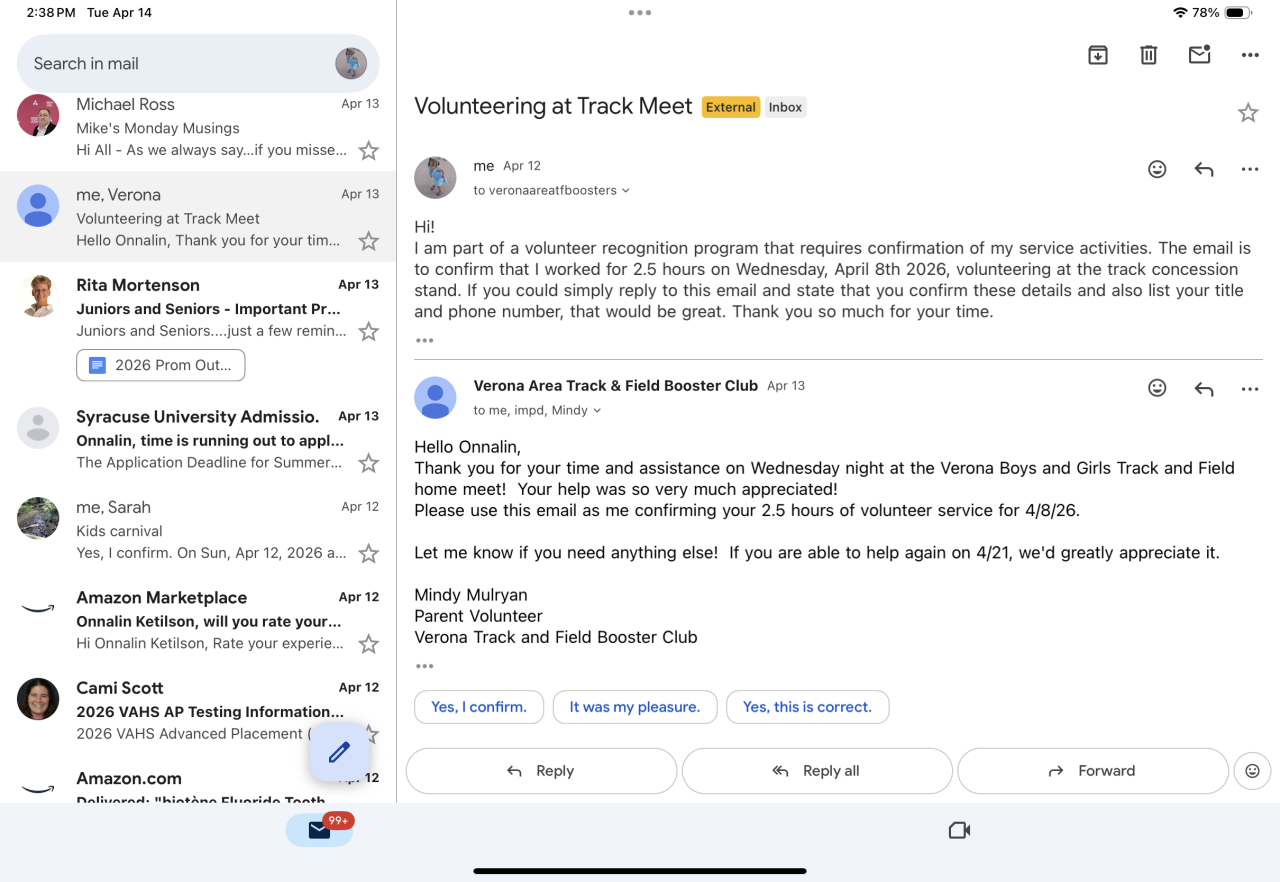
Task: Open emoji picker beside Forward button
Action: click(x=1252, y=771)
